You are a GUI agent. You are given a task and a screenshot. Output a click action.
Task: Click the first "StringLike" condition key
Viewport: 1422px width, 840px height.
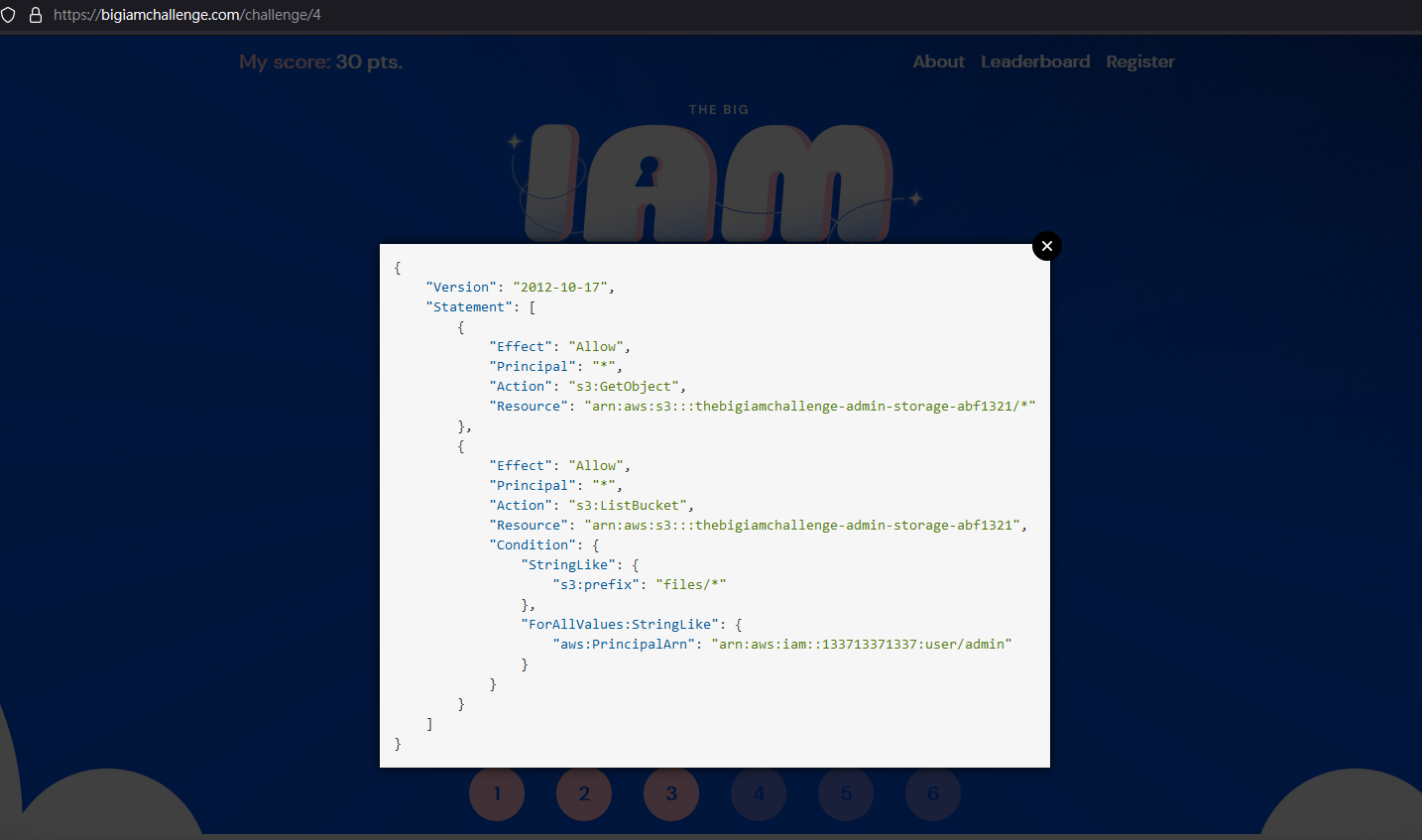point(568,565)
